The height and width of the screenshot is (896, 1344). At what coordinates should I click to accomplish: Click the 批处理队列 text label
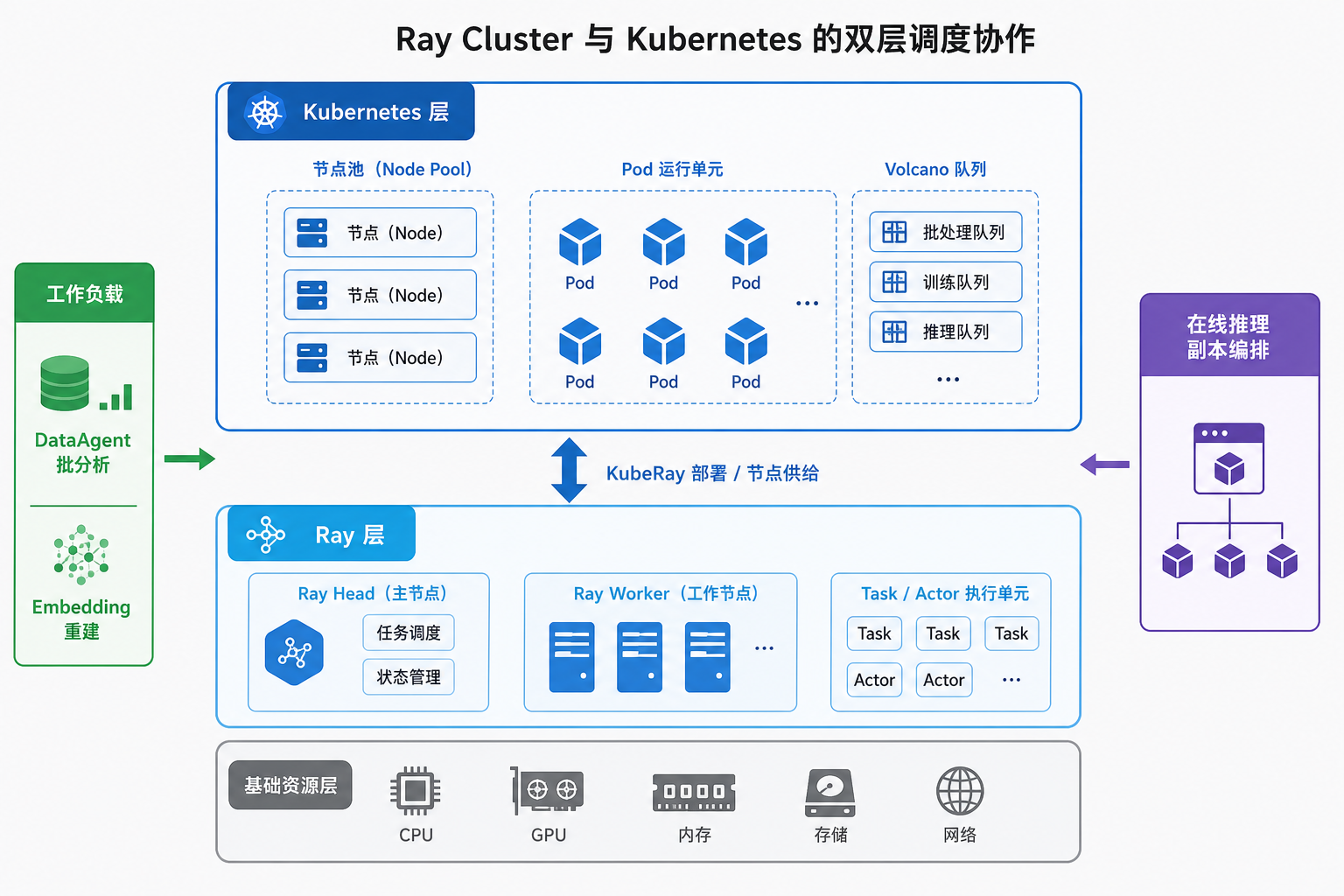click(x=963, y=232)
